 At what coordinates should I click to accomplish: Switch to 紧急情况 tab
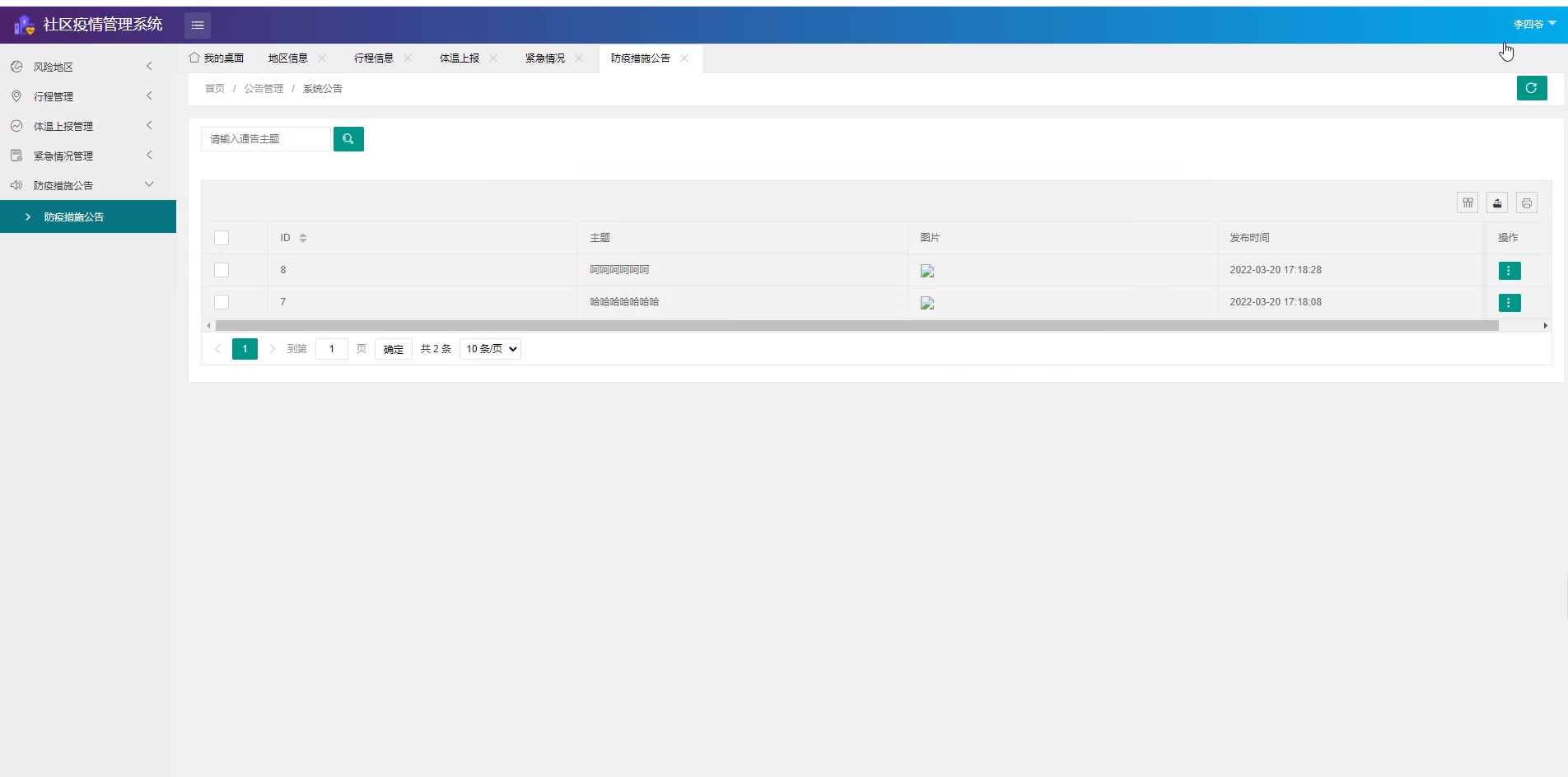click(545, 58)
